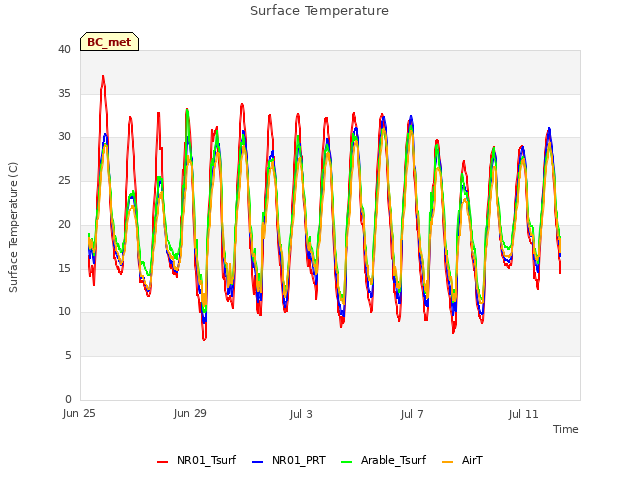Click the Surface Temperature chart title
Image resolution: width=640 pixels, height=480 pixels.
(319, 11)
